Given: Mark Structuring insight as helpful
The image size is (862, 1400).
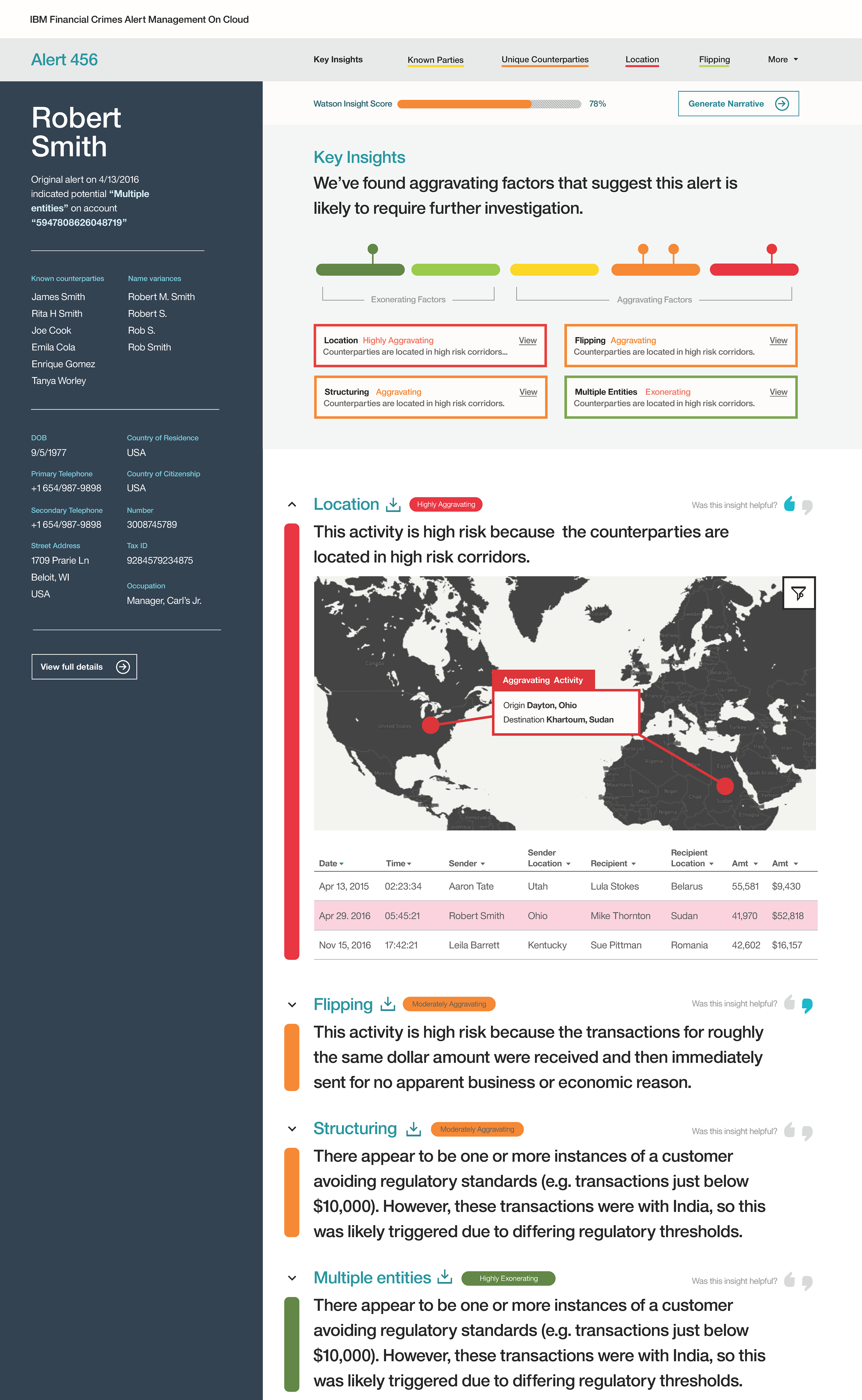Looking at the screenshot, I should [x=789, y=1130].
